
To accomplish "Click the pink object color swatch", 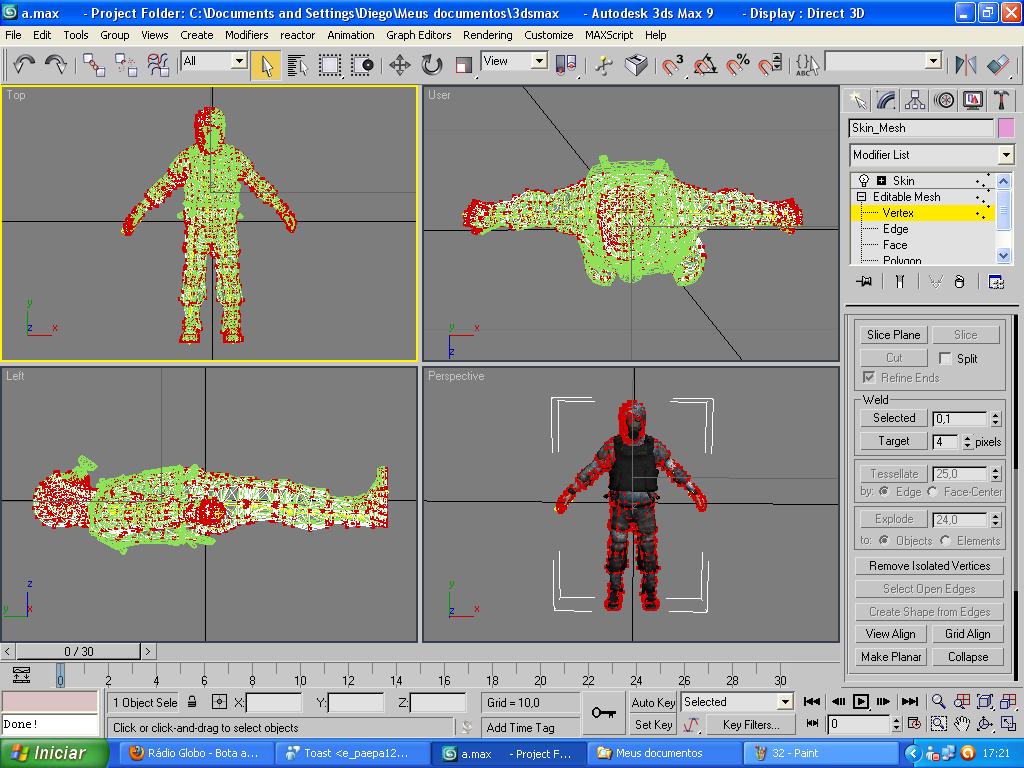I will (x=1005, y=128).
